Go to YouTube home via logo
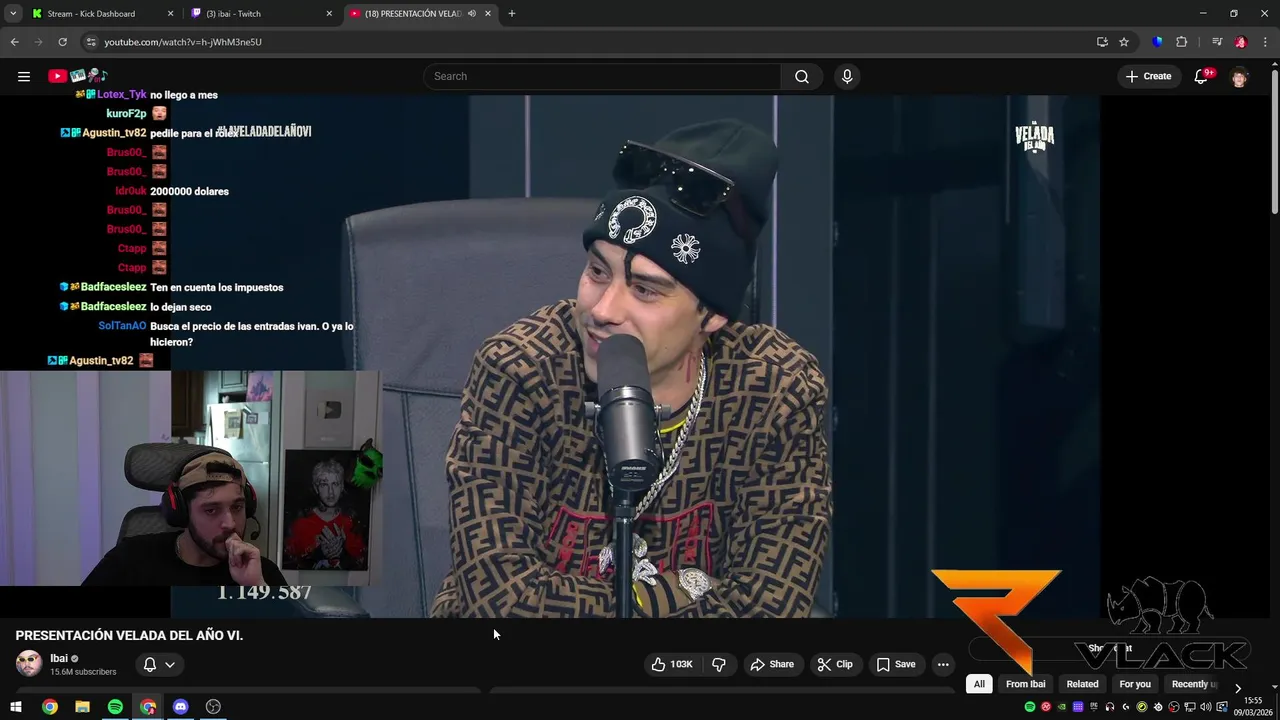This screenshot has width=1280, height=720. (77, 76)
